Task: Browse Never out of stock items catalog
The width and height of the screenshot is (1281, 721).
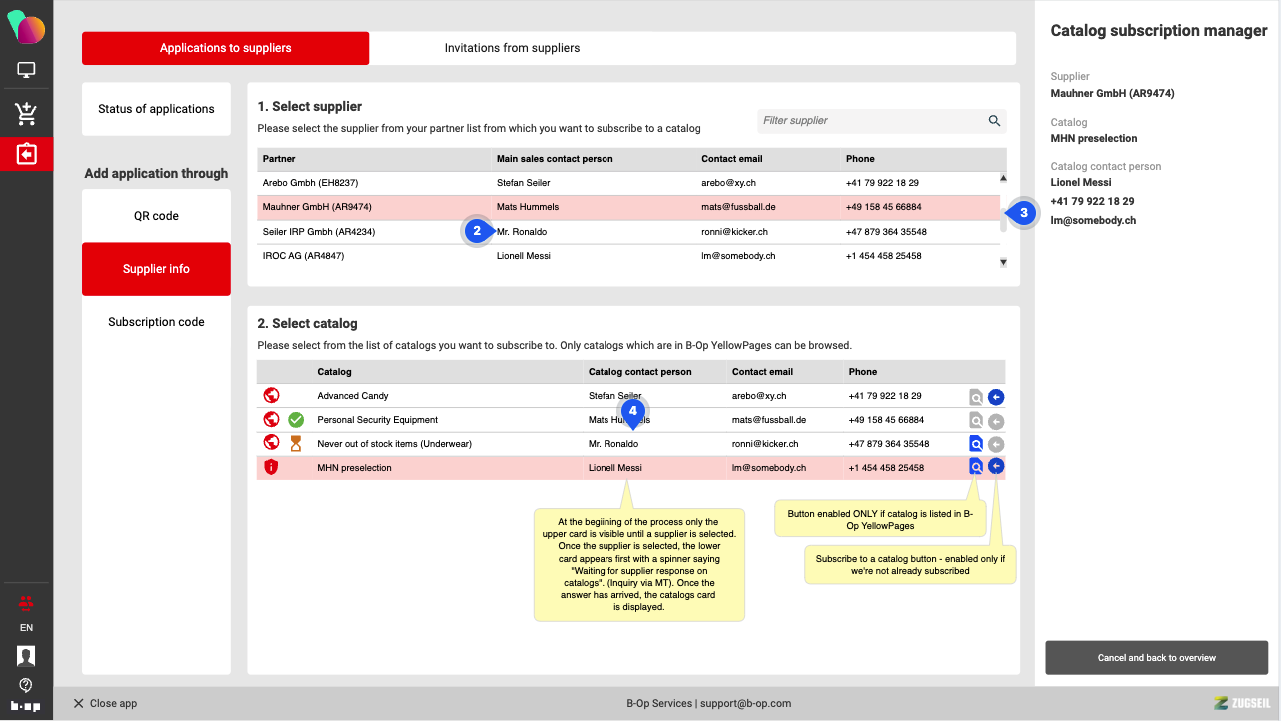Action: click(x=976, y=444)
